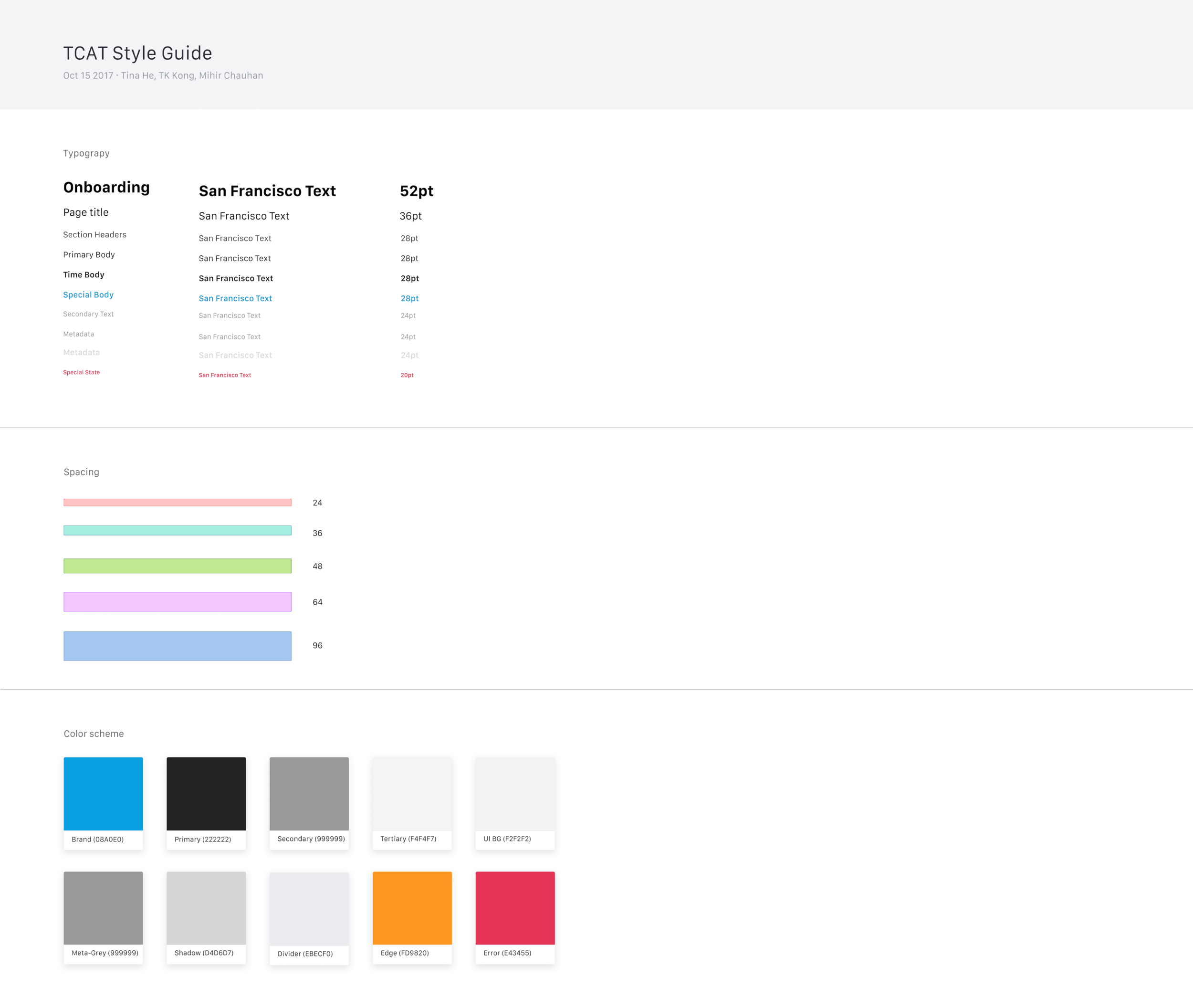The width and height of the screenshot is (1193, 1008).
Task: Click the 48 spacing value
Action: pyautogui.click(x=318, y=567)
